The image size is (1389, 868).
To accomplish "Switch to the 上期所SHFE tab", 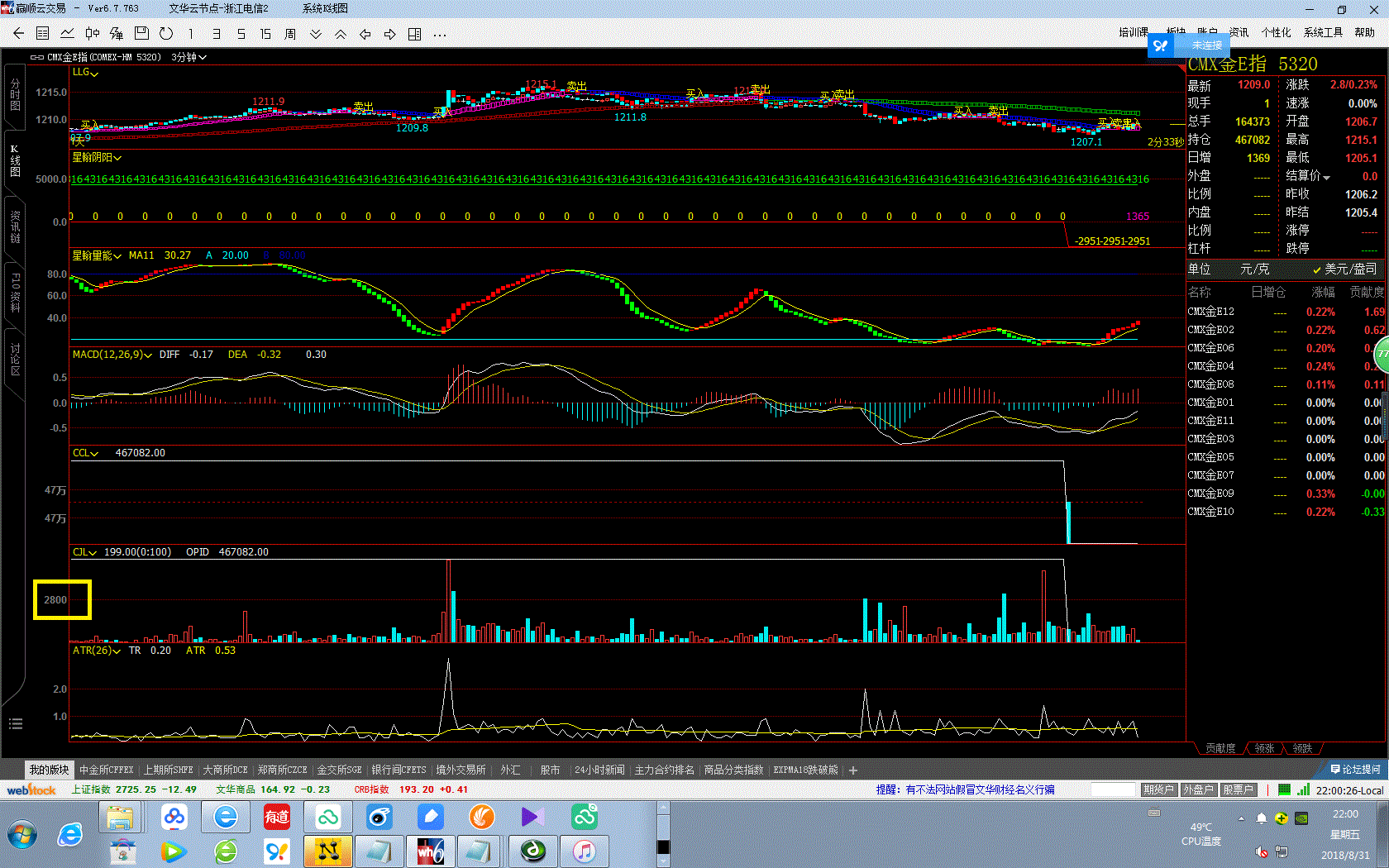I will point(168,770).
